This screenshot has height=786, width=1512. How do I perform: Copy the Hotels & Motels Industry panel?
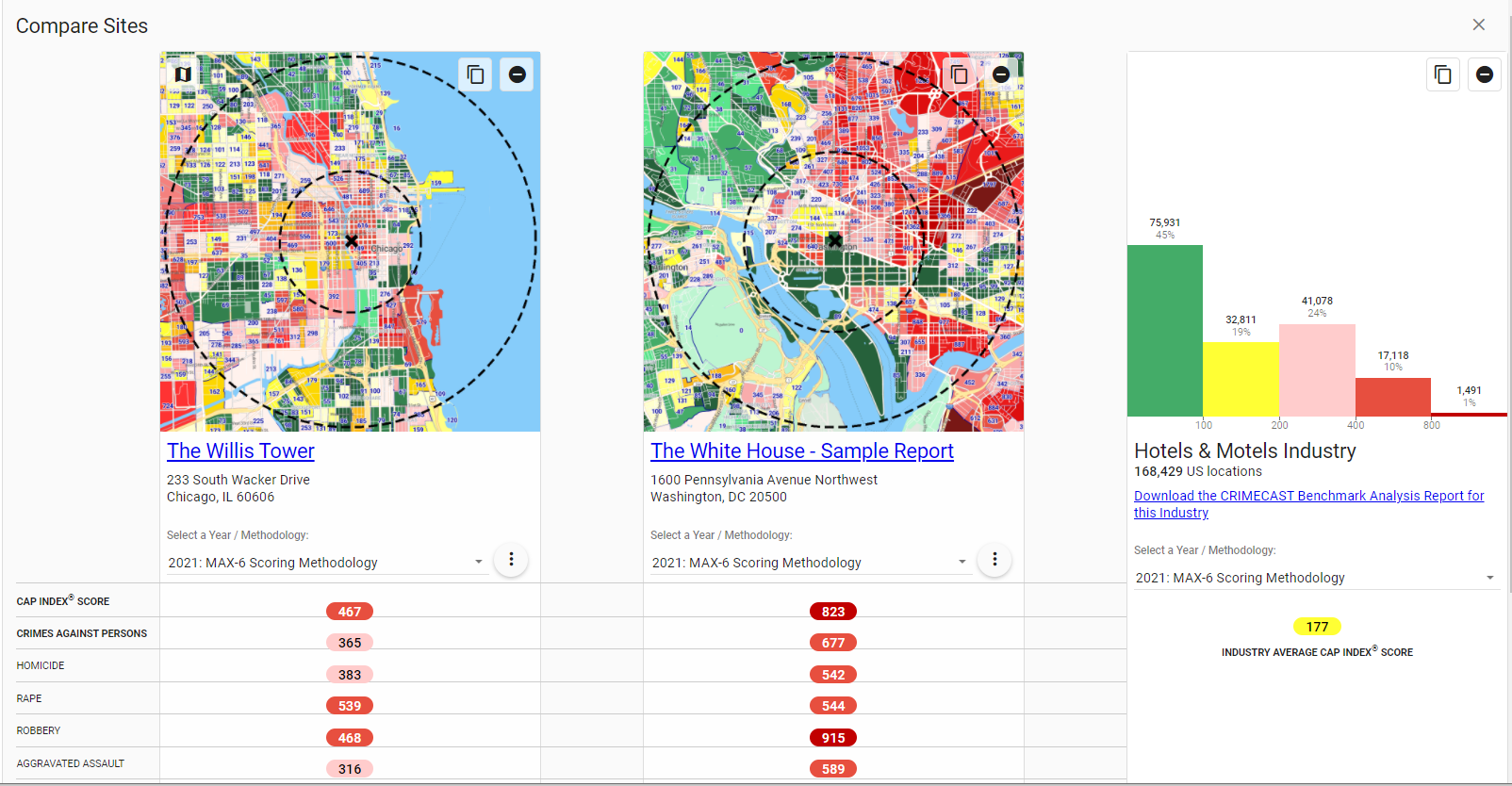pos(1443,74)
